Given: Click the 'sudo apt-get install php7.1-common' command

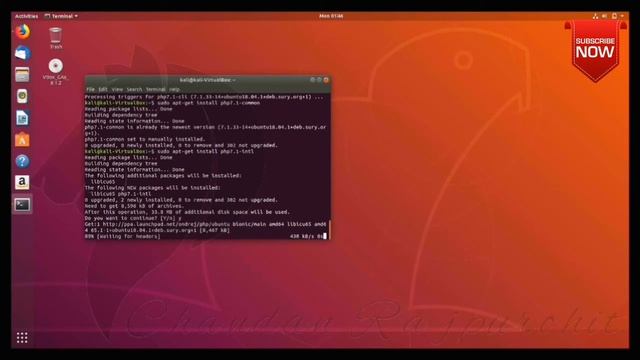Looking at the screenshot, I should (x=209, y=103).
